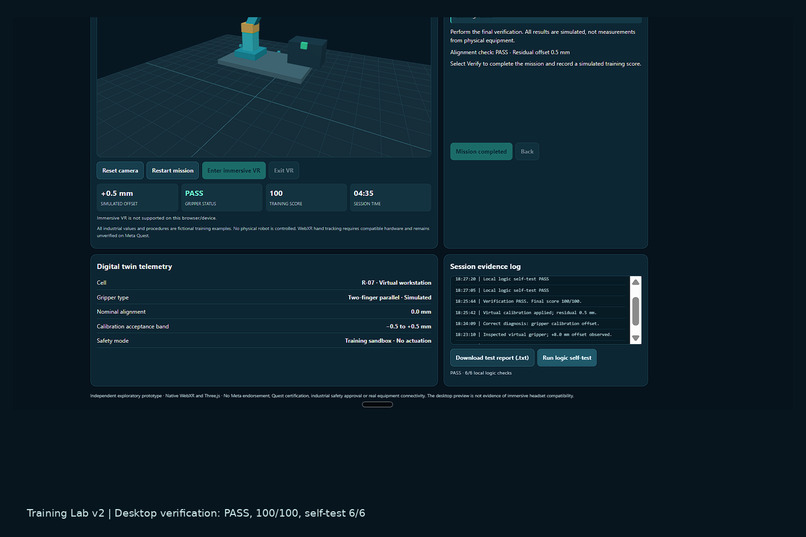The width and height of the screenshot is (806, 537).
Task: Click the 'Digital twin telemetry' heading
Action: 134,266
